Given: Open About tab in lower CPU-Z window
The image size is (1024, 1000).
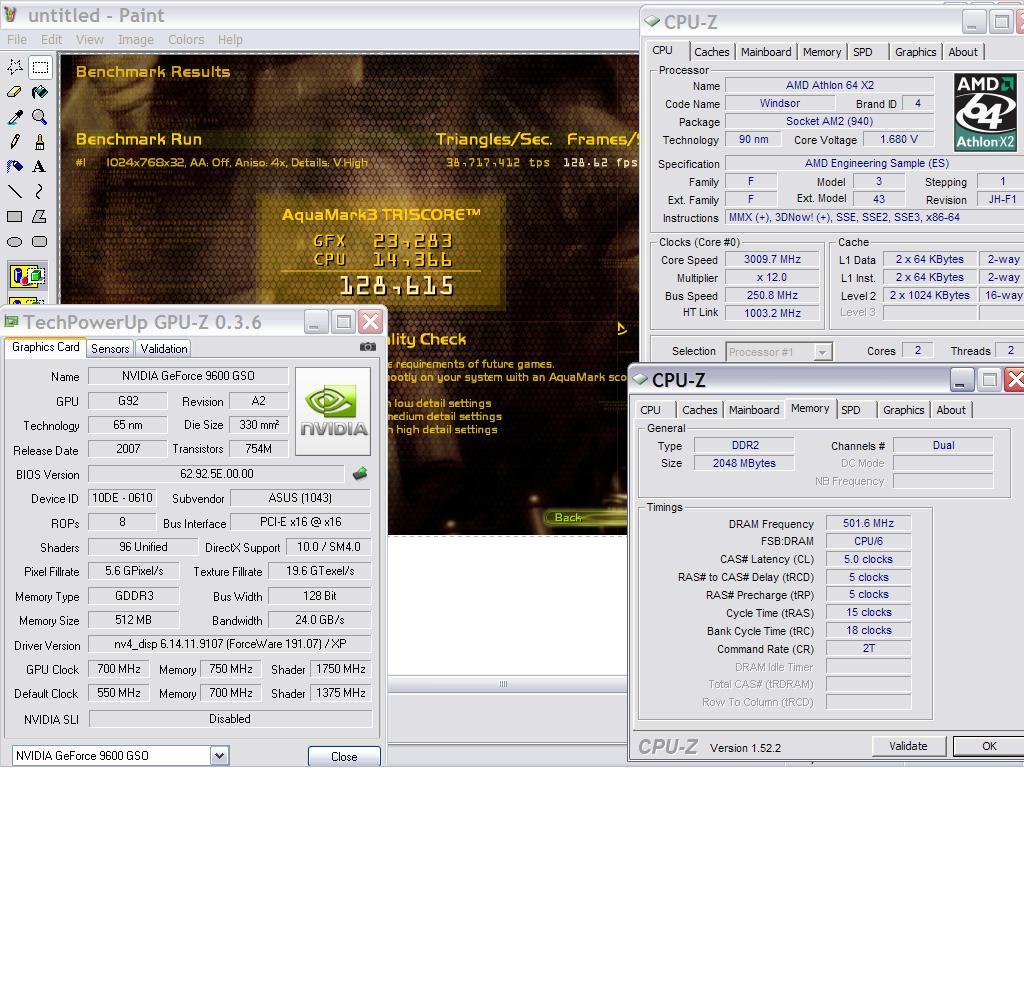Looking at the screenshot, I should pos(951,410).
